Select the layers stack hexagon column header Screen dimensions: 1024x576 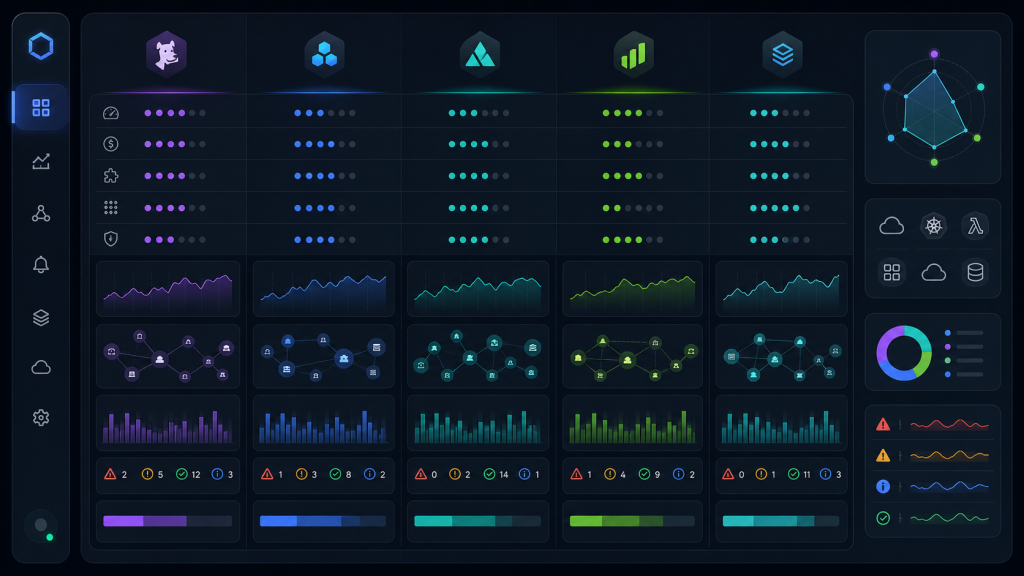[x=782, y=54]
